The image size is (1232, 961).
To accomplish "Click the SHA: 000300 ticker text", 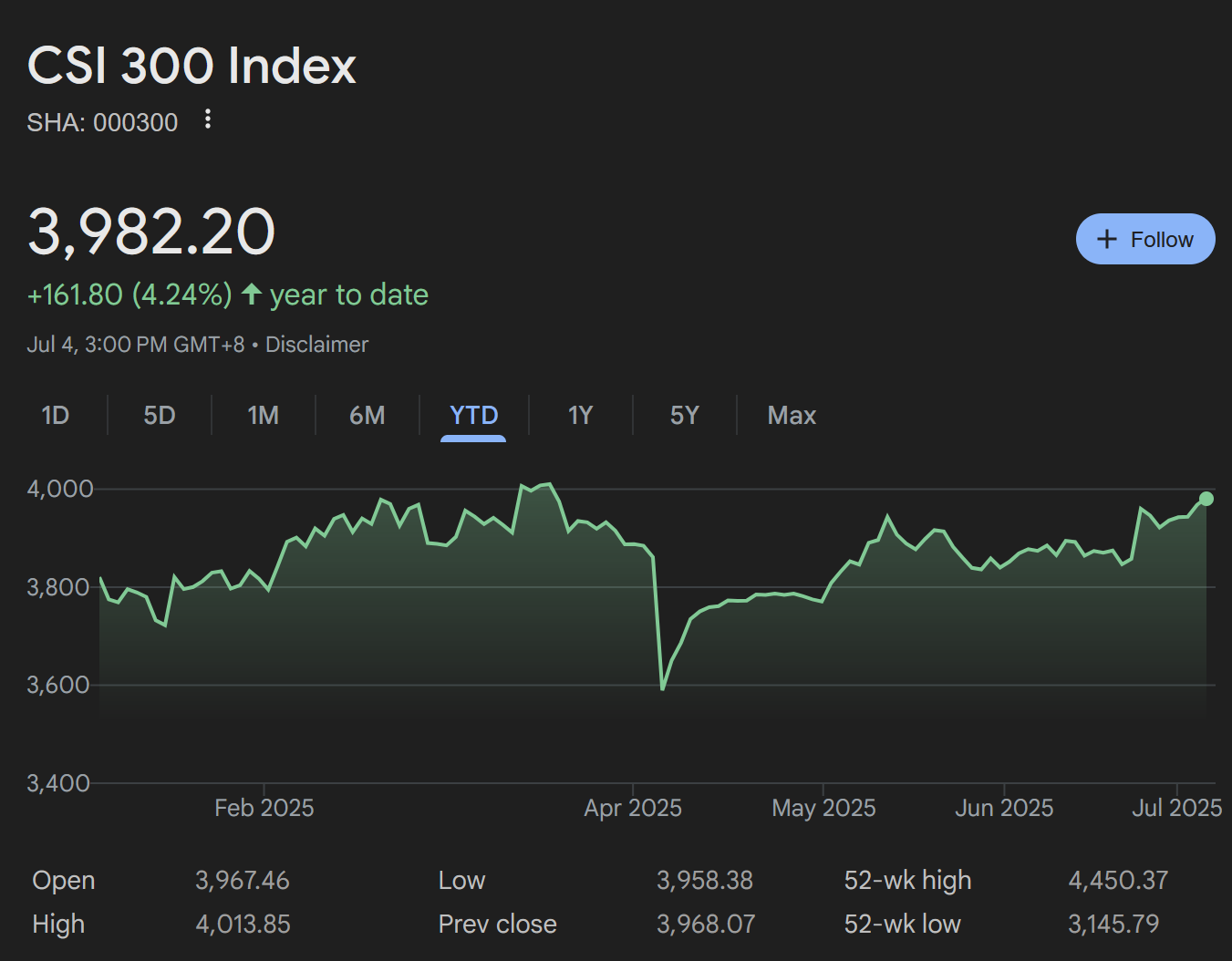I will pyautogui.click(x=102, y=122).
